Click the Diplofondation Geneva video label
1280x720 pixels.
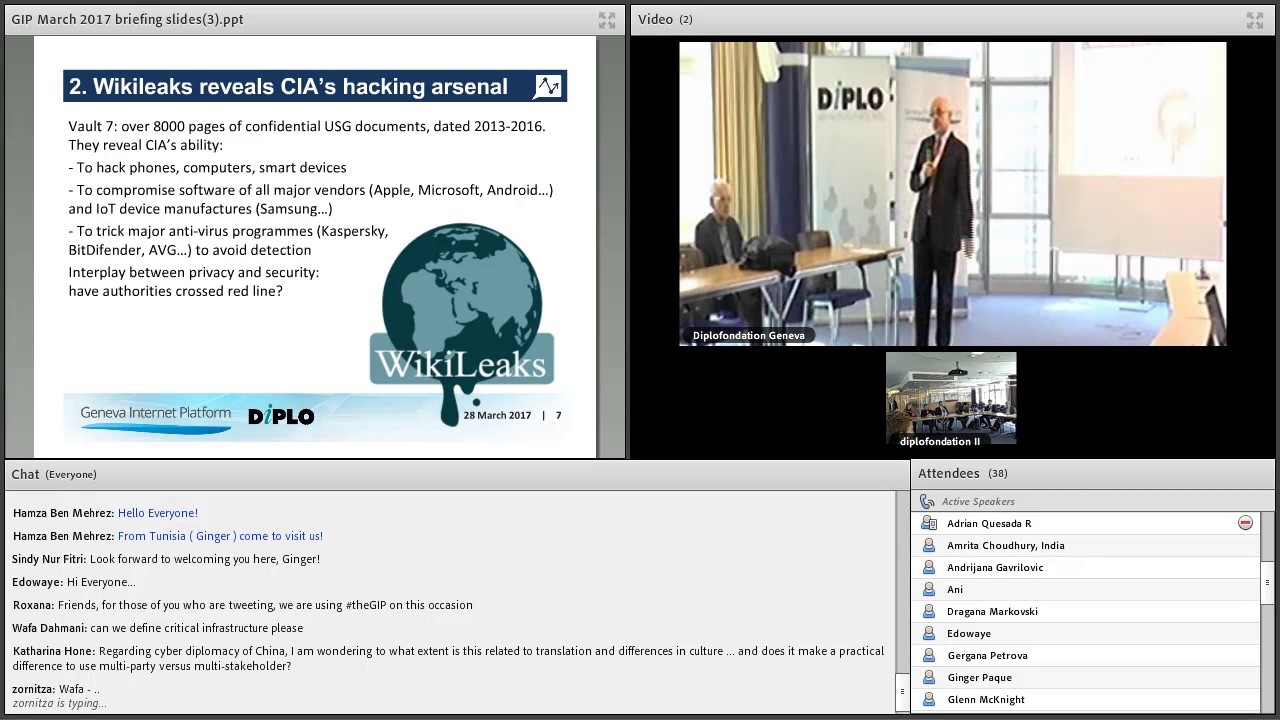pyautogui.click(x=749, y=336)
